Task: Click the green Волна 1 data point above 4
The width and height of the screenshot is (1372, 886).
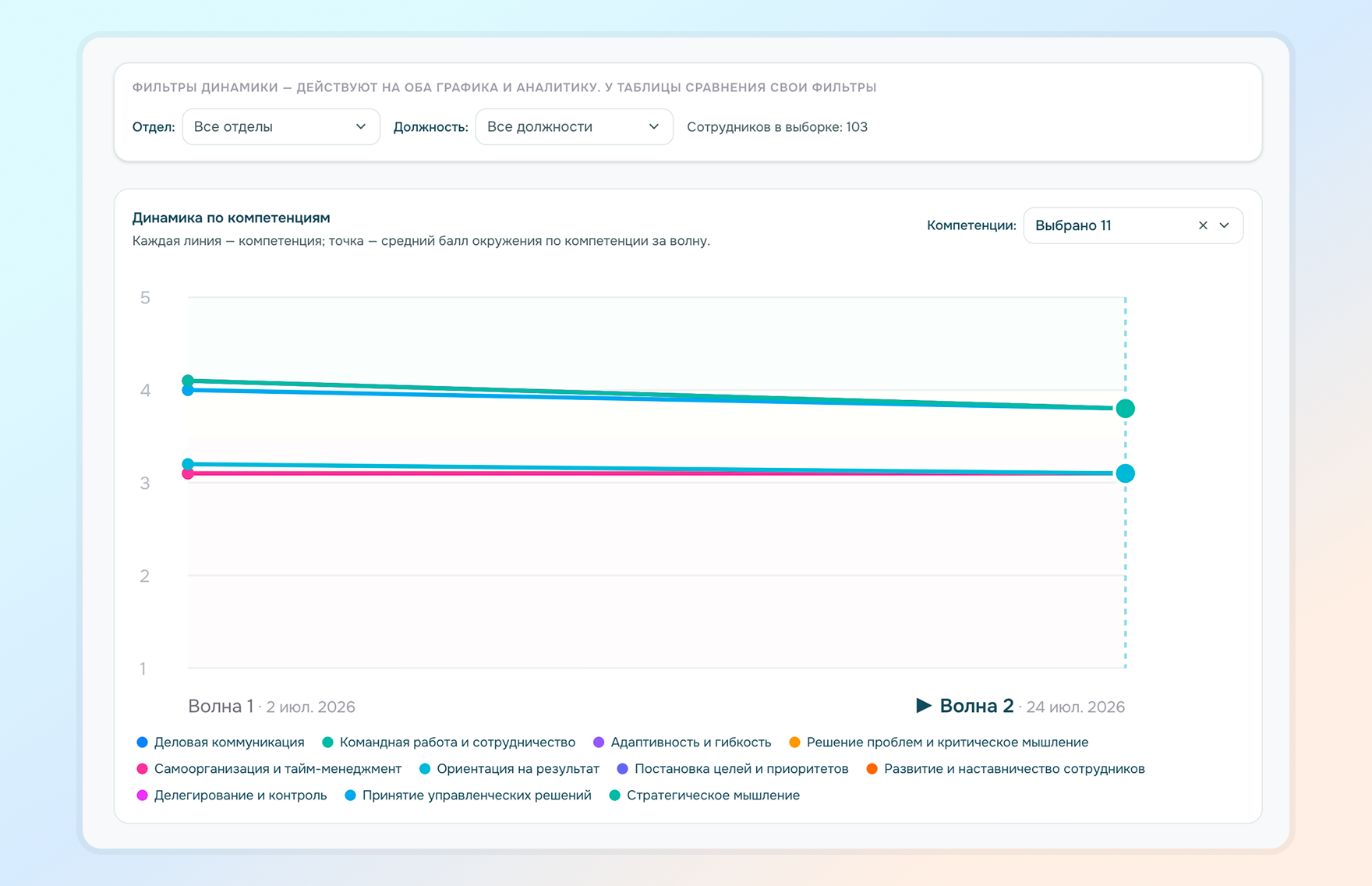Action: pos(188,381)
